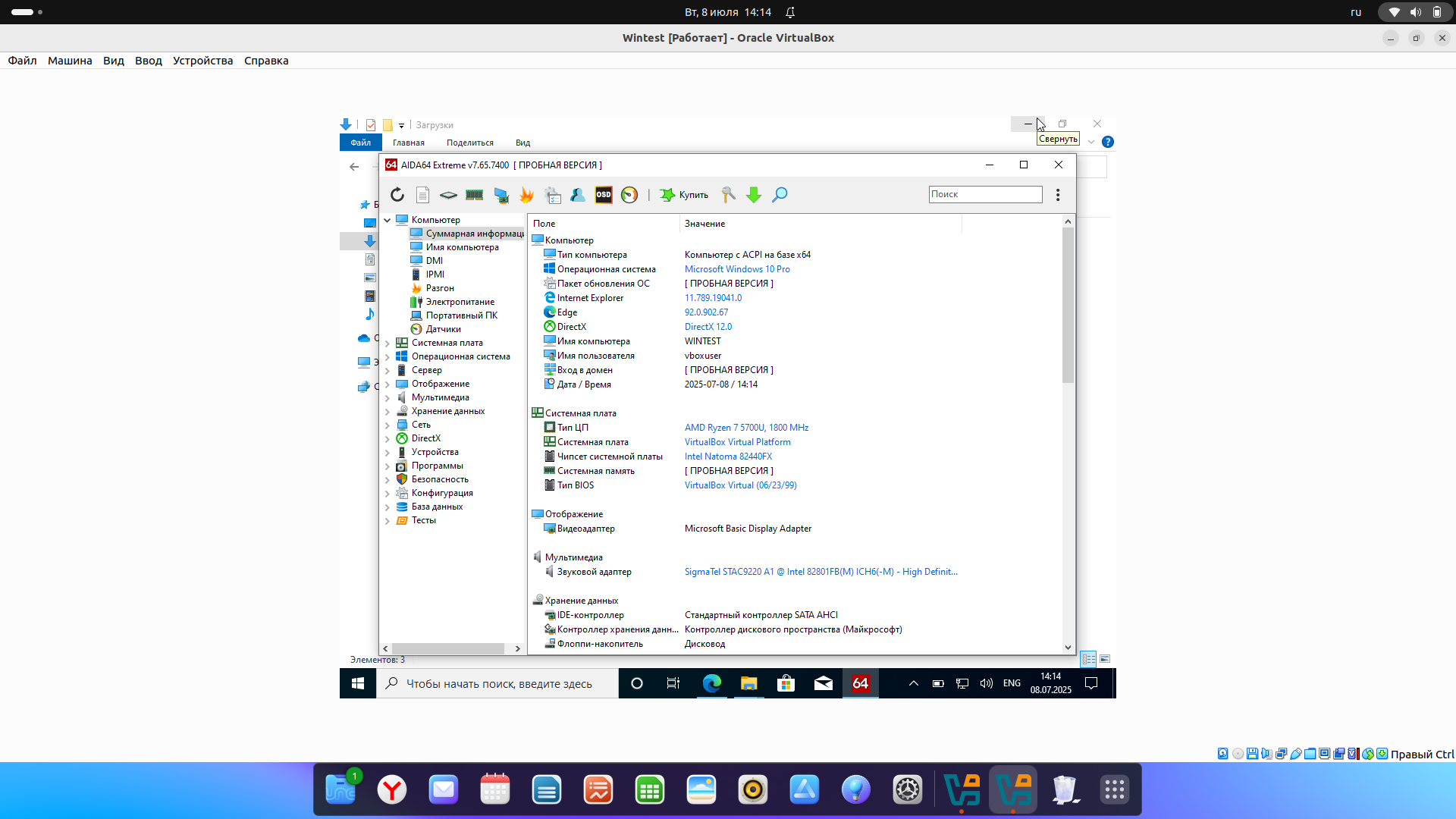The height and width of the screenshot is (819, 1456).
Task: Open the Report document icon
Action: [x=423, y=195]
